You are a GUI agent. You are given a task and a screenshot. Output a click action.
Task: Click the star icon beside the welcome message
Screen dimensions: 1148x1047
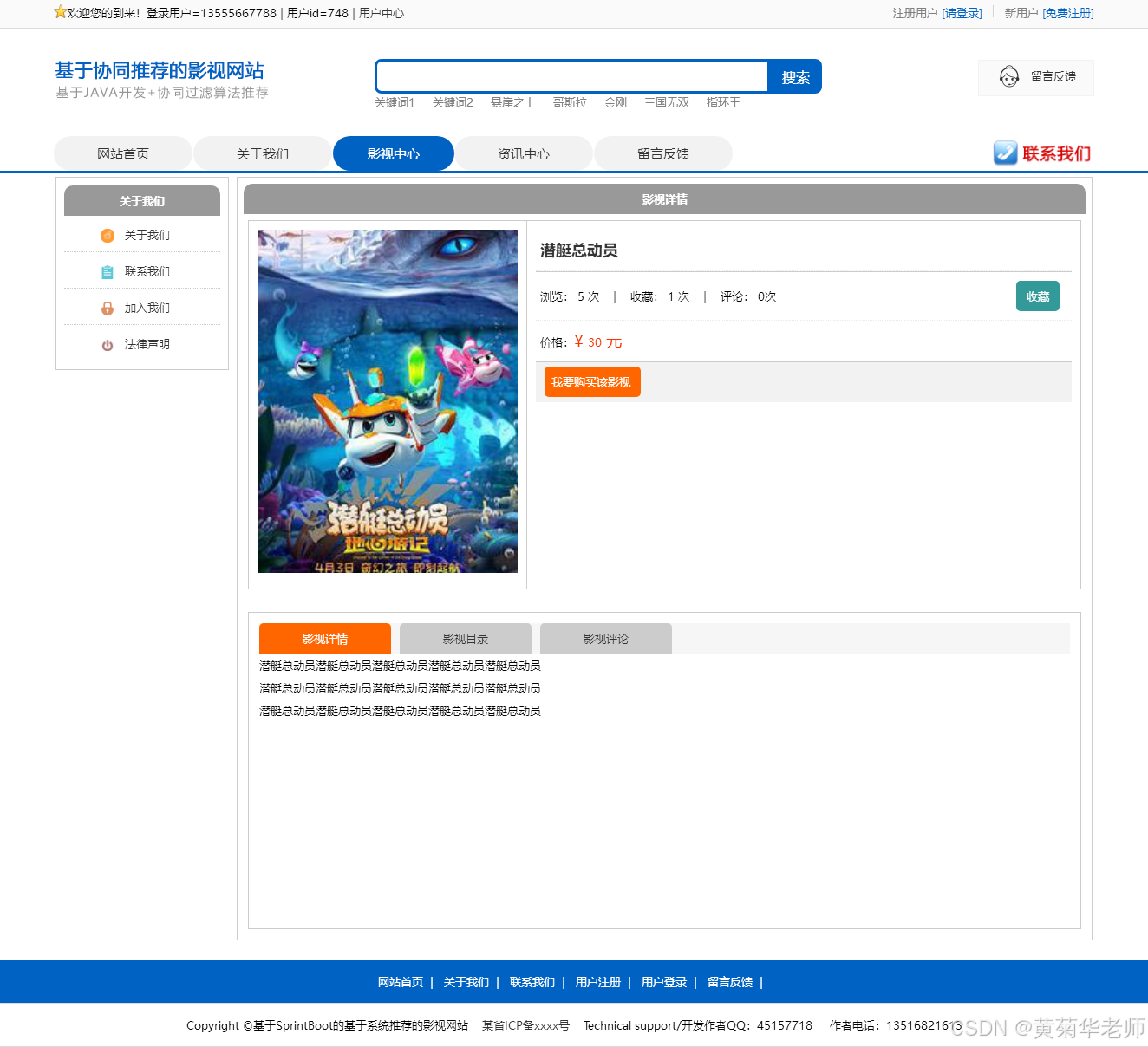coord(61,12)
